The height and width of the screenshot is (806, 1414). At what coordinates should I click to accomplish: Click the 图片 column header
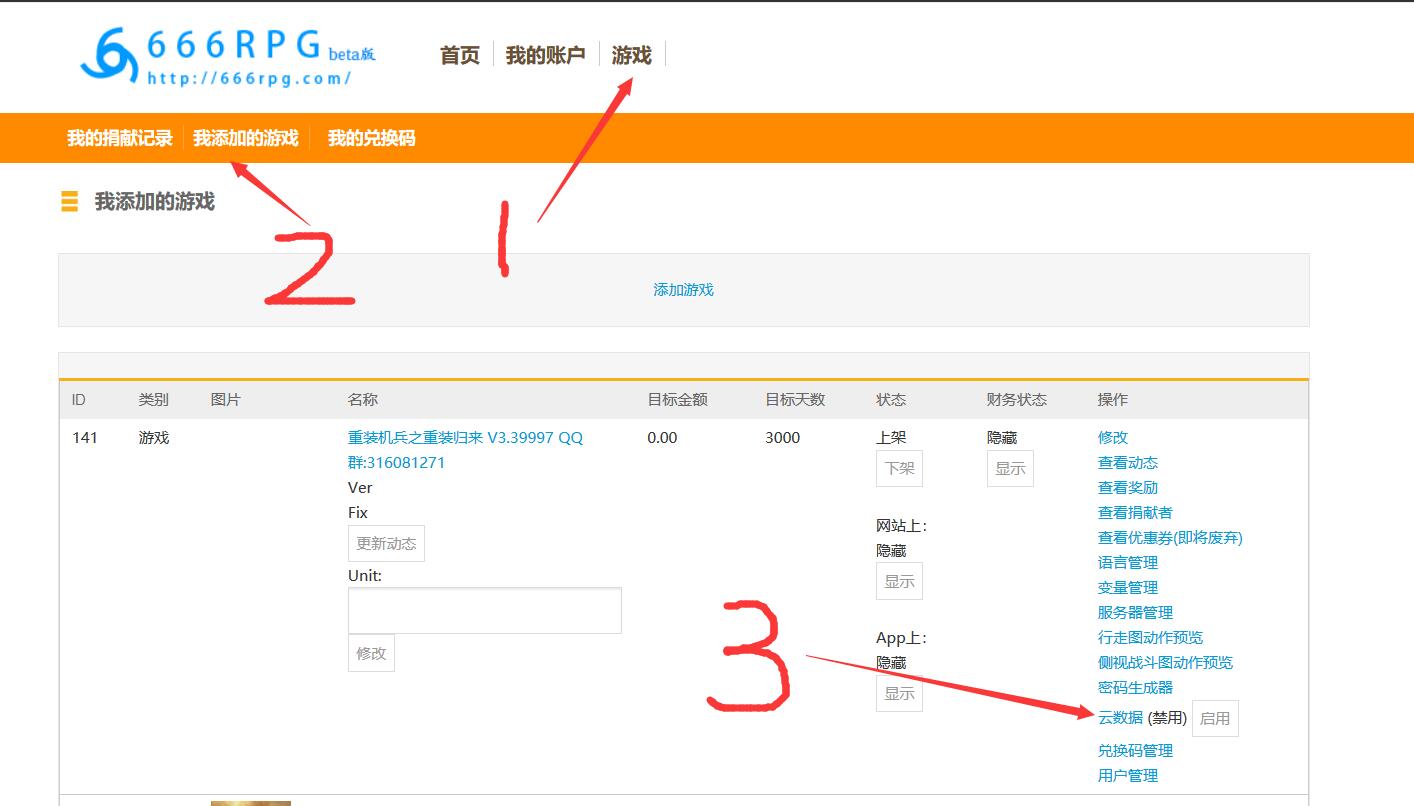point(226,400)
